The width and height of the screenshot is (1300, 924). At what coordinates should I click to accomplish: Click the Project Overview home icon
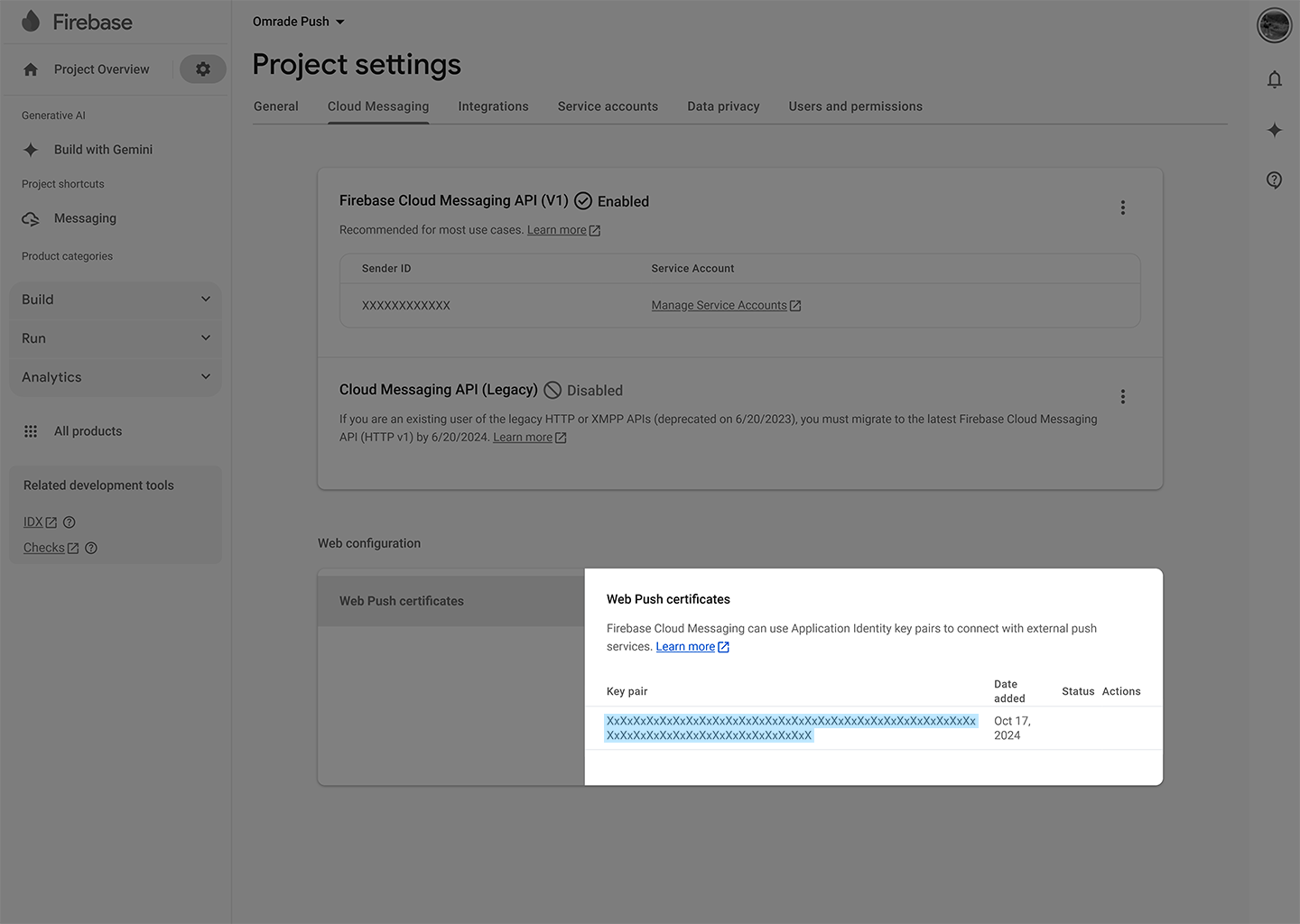(31, 69)
